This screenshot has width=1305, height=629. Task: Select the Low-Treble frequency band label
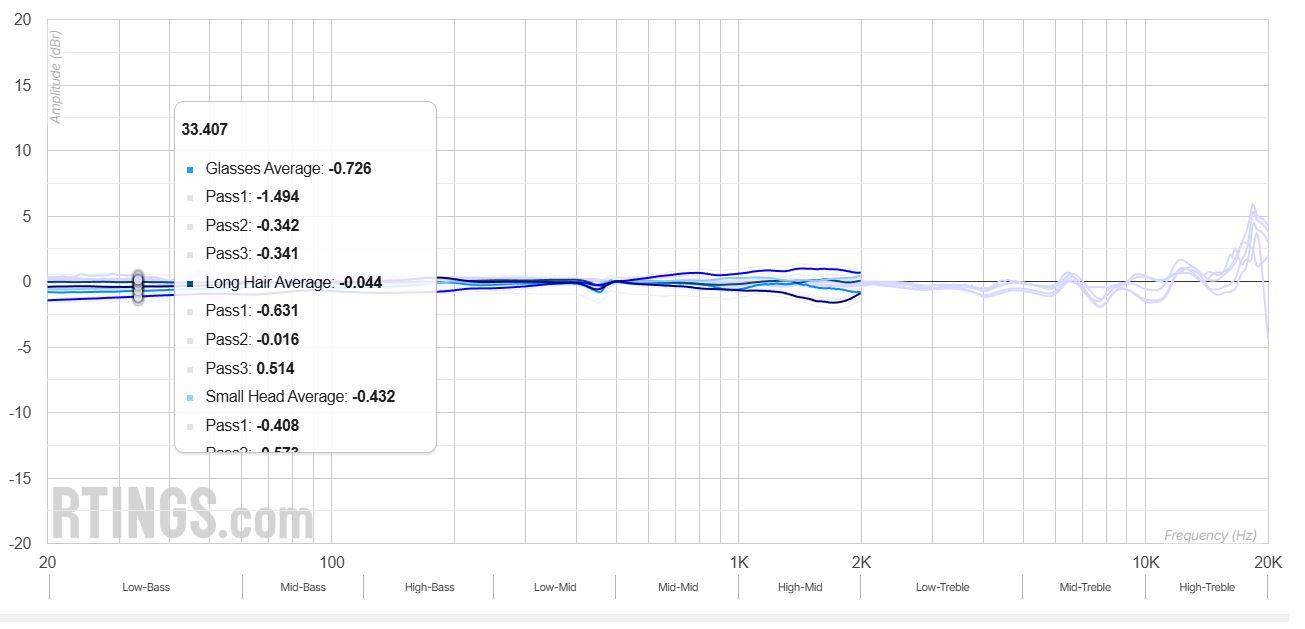coord(942,587)
